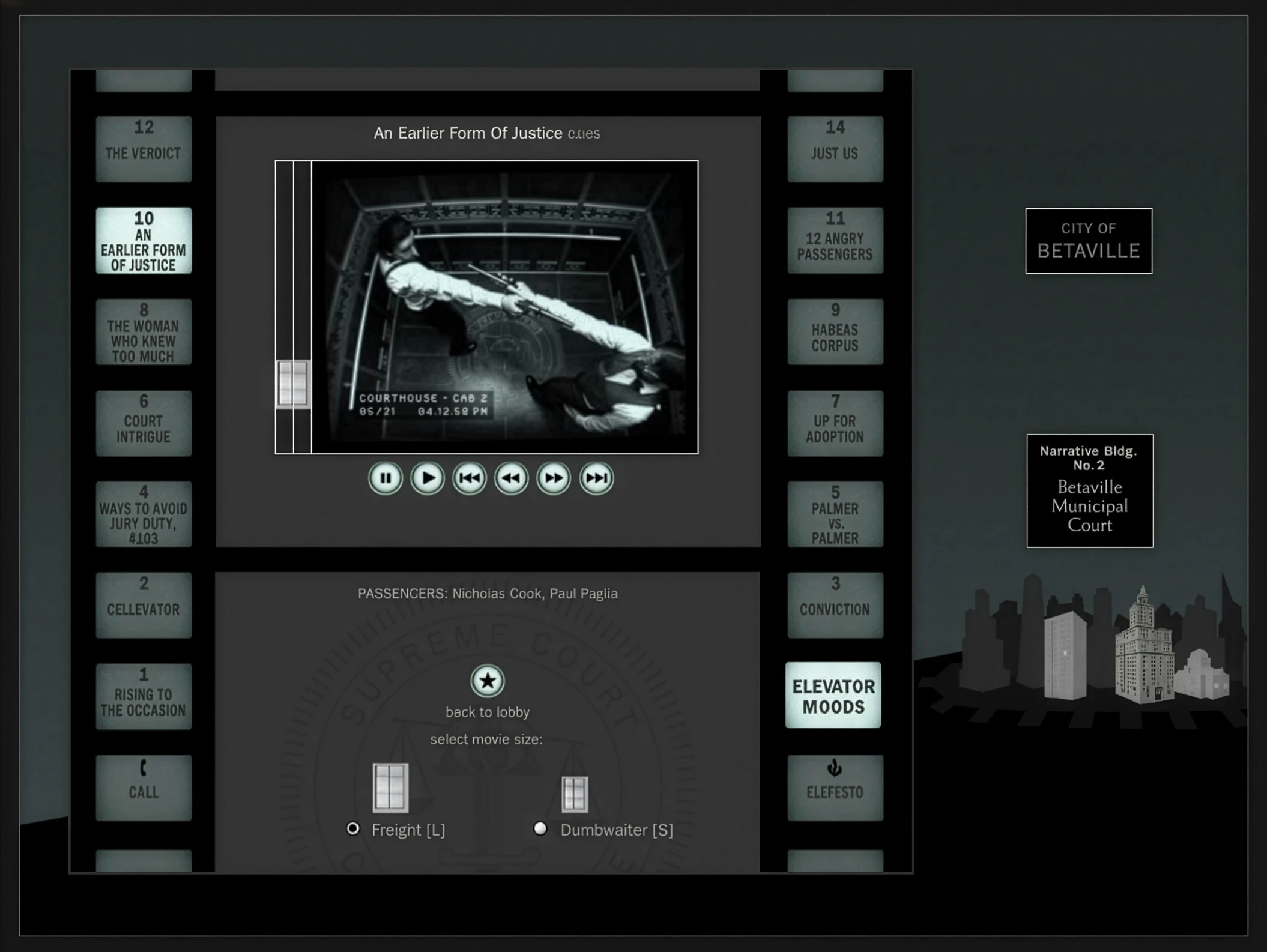Open episode 7 Up for Adoption
This screenshot has height=952, width=1267.
[x=835, y=423]
